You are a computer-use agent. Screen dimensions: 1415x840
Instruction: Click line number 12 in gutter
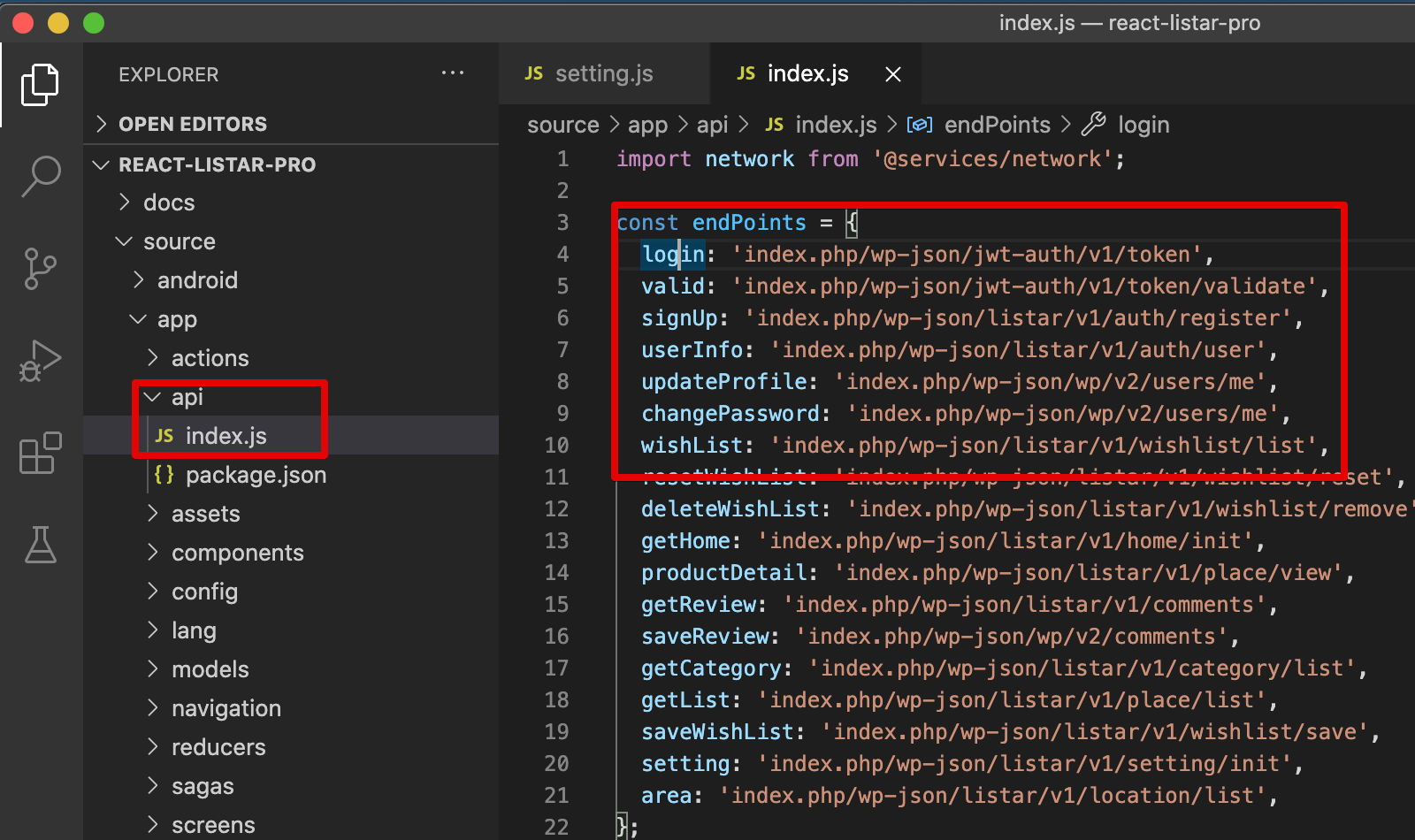pos(556,509)
